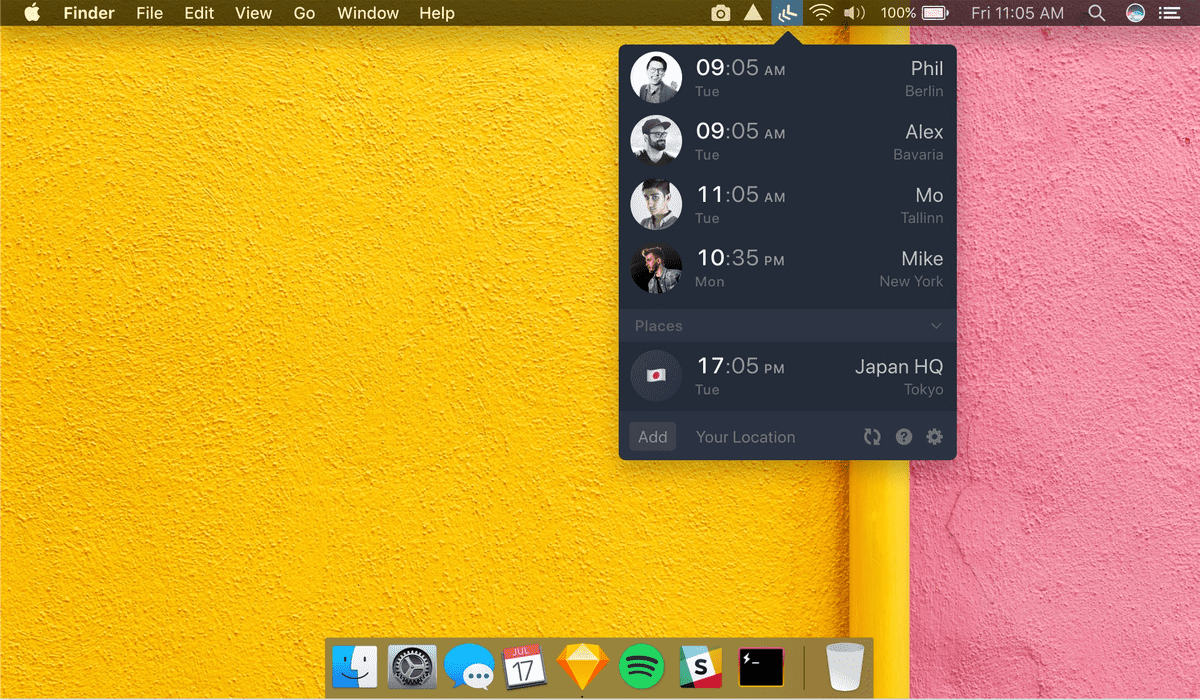
Task: Select the Mike name label
Action: point(922,258)
